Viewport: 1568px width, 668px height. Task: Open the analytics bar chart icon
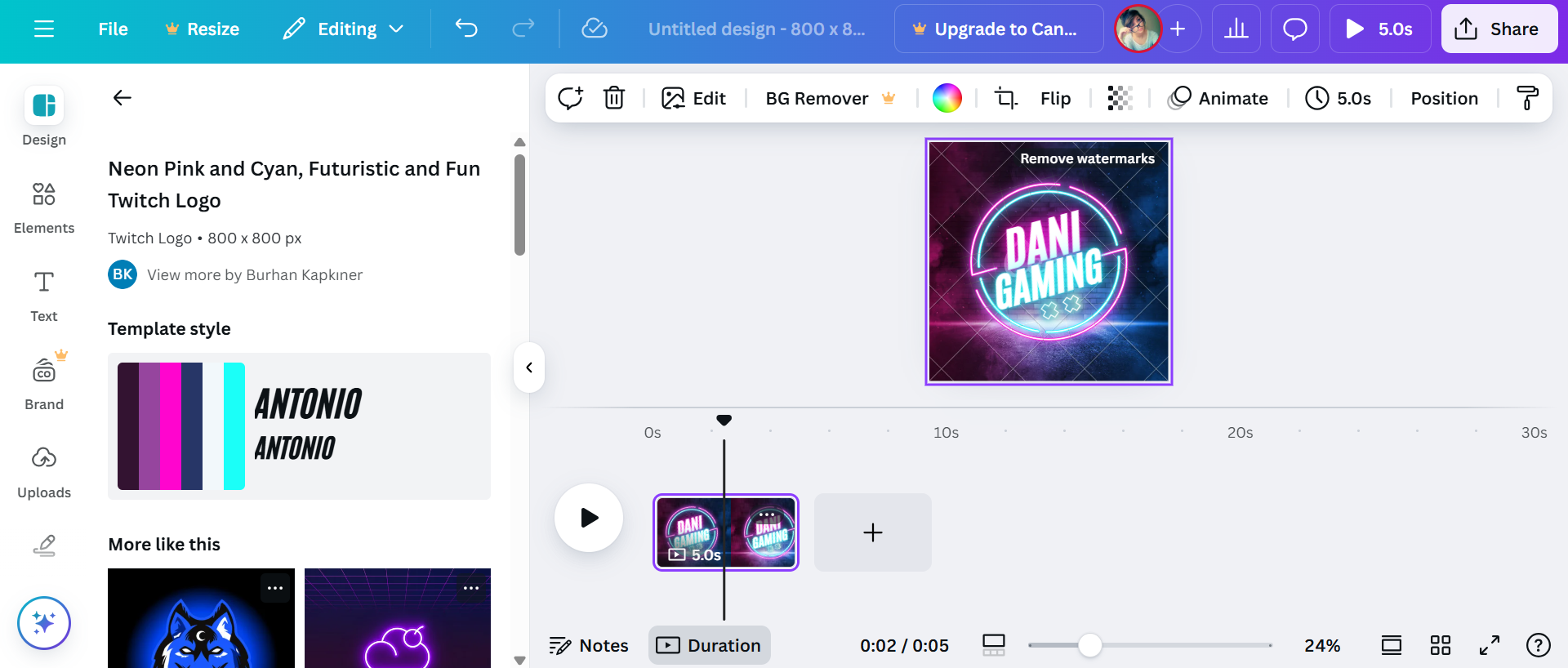click(x=1236, y=29)
